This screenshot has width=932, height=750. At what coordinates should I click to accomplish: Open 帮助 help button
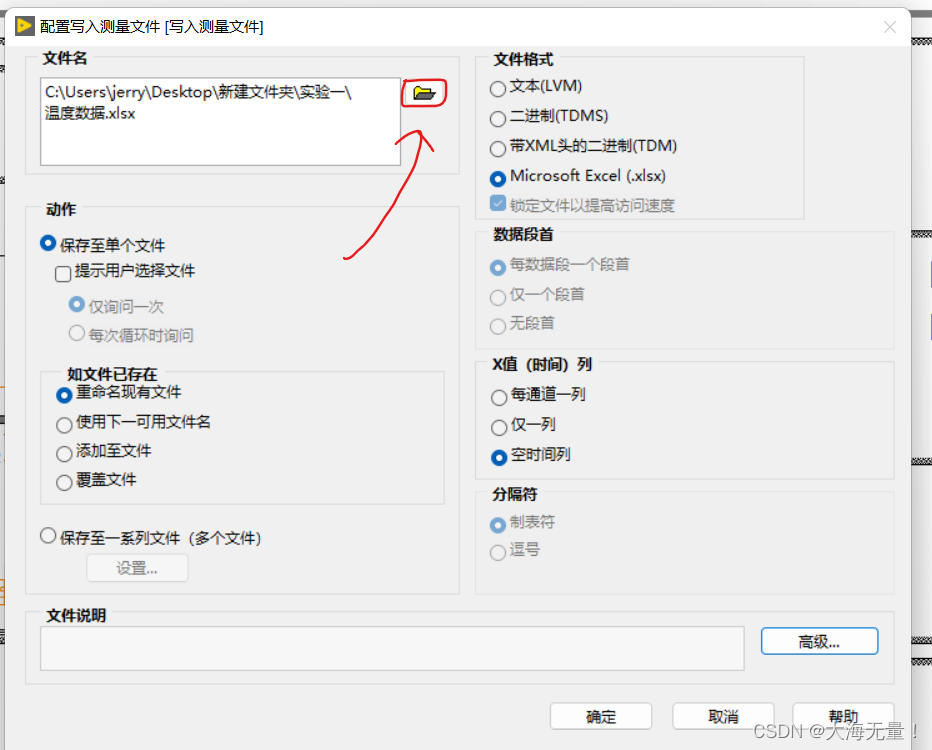coord(843,716)
